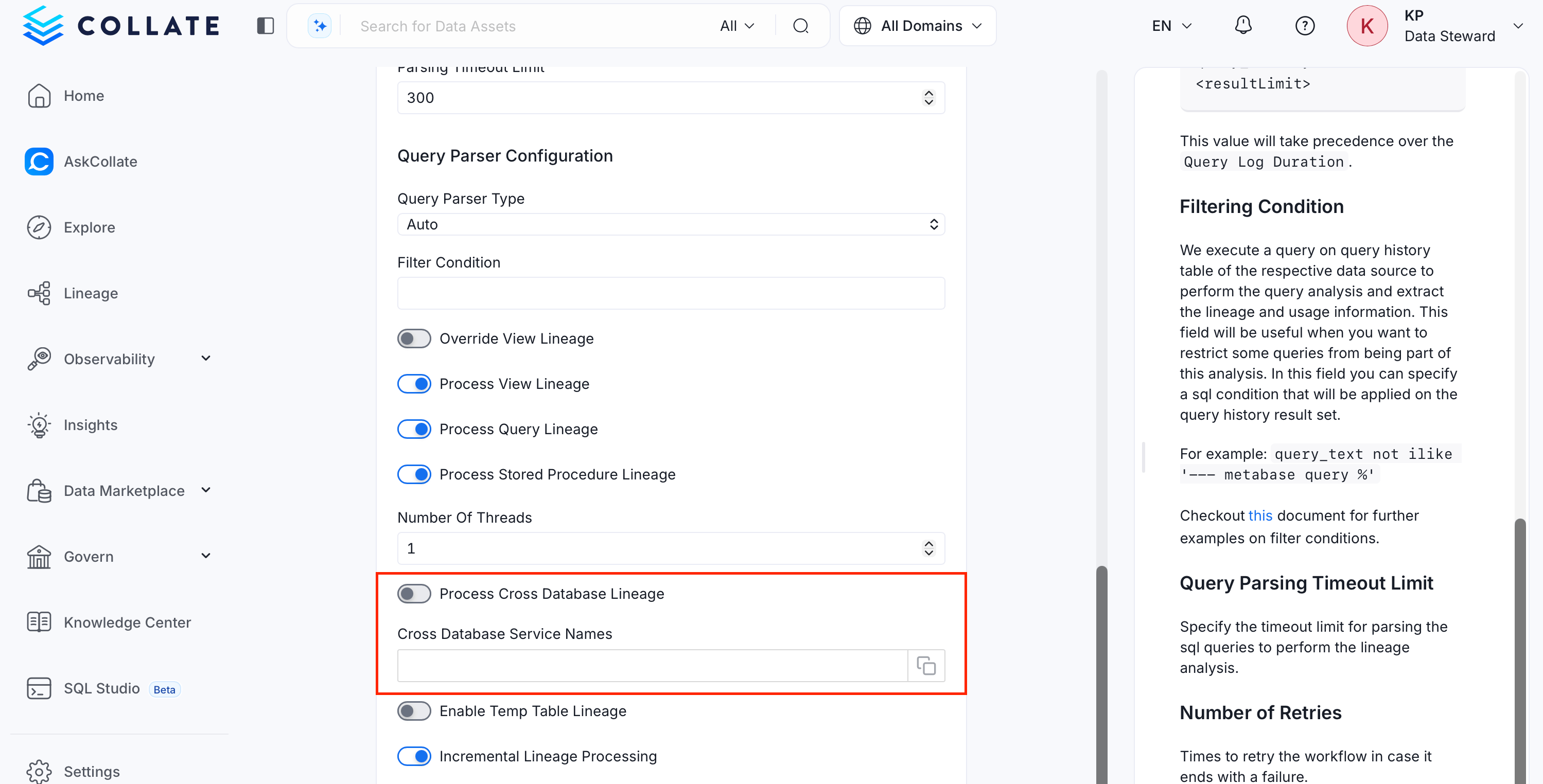Expand the Observability submenu chevron

pos(206,358)
